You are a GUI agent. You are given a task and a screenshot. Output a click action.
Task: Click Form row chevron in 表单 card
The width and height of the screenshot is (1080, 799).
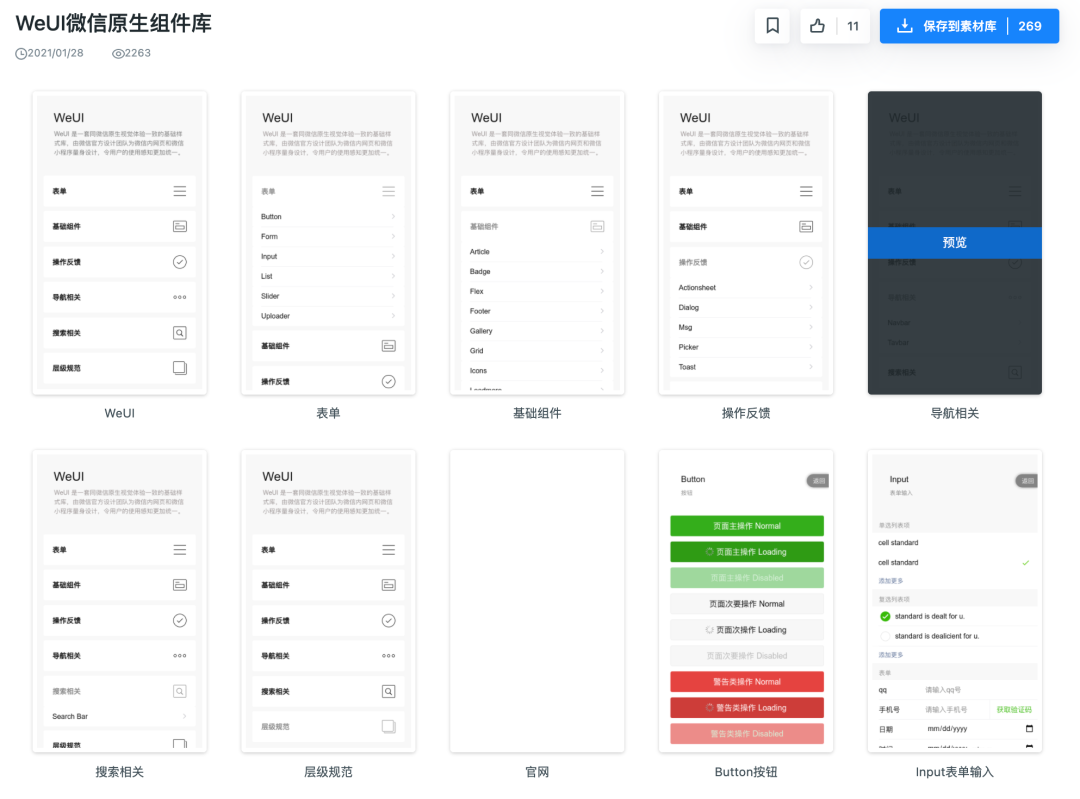point(393,236)
